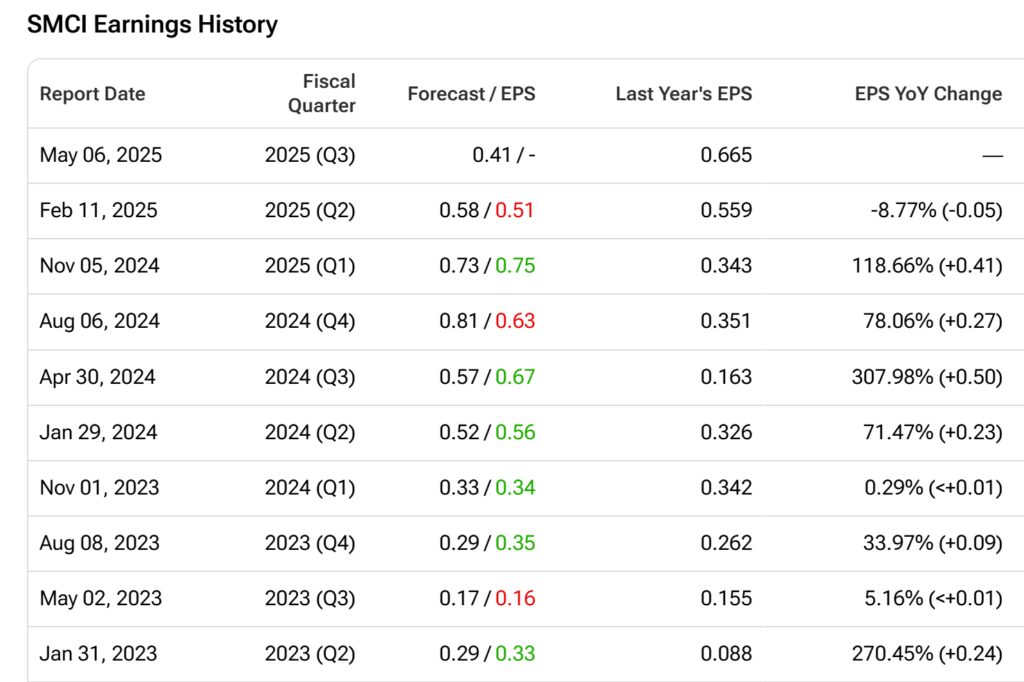Select the 'Nov 05, 2024' report date
The height and width of the screenshot is (682, 1024).
pyautogui.click(x=99, y=266)
